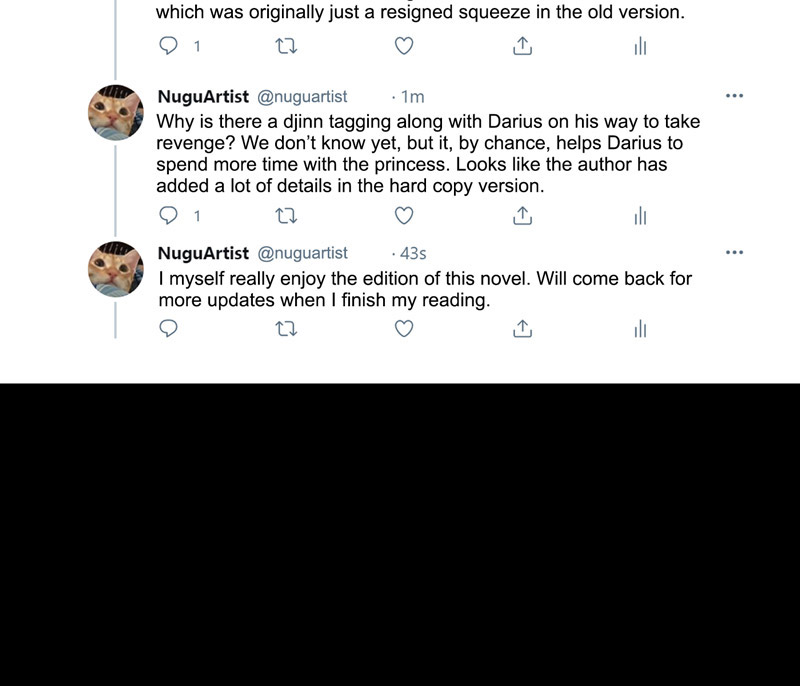View analytics for the djinn tweet
800x686 pixels.
640,216
